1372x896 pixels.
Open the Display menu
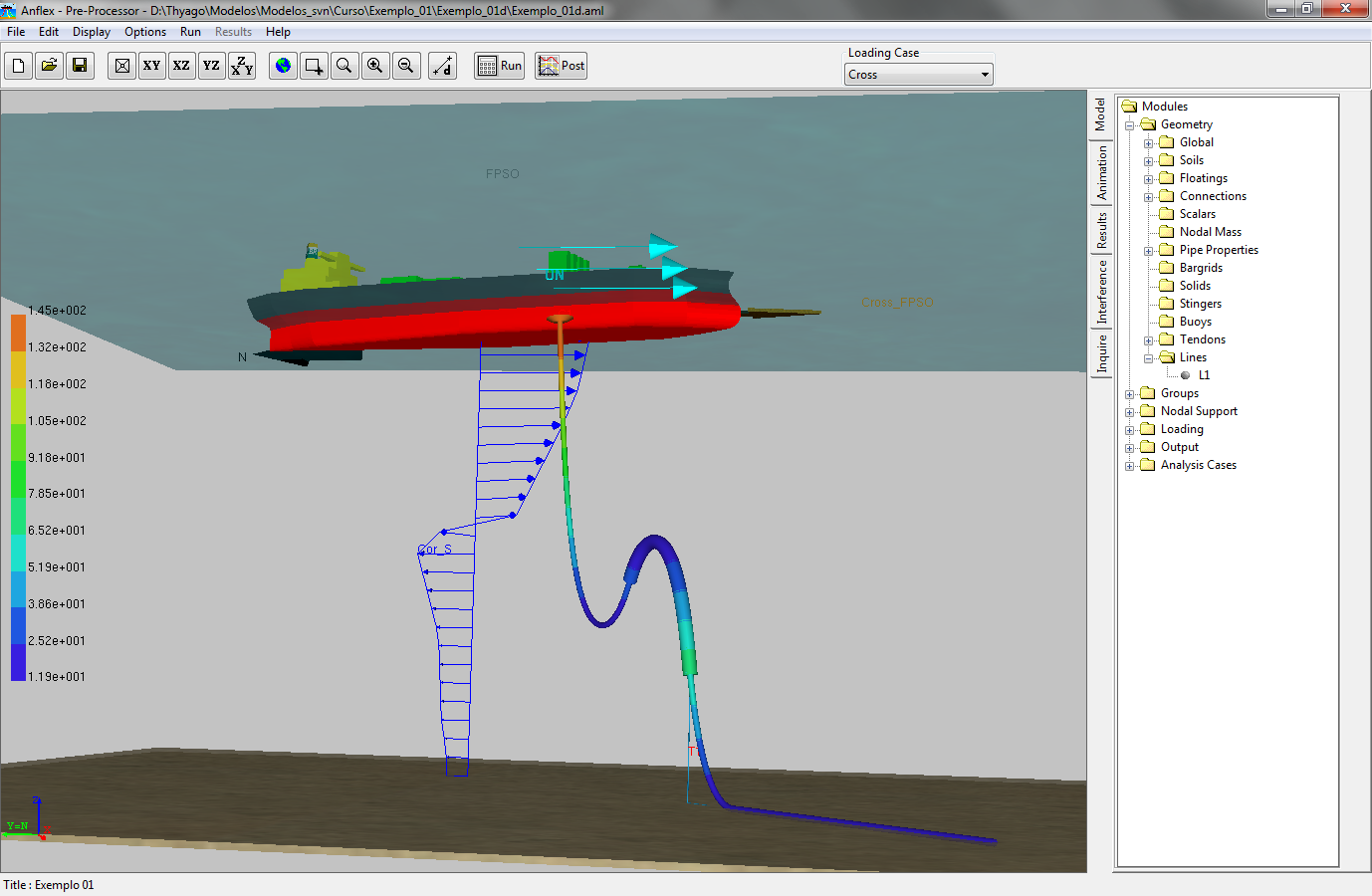pos(91,32)
